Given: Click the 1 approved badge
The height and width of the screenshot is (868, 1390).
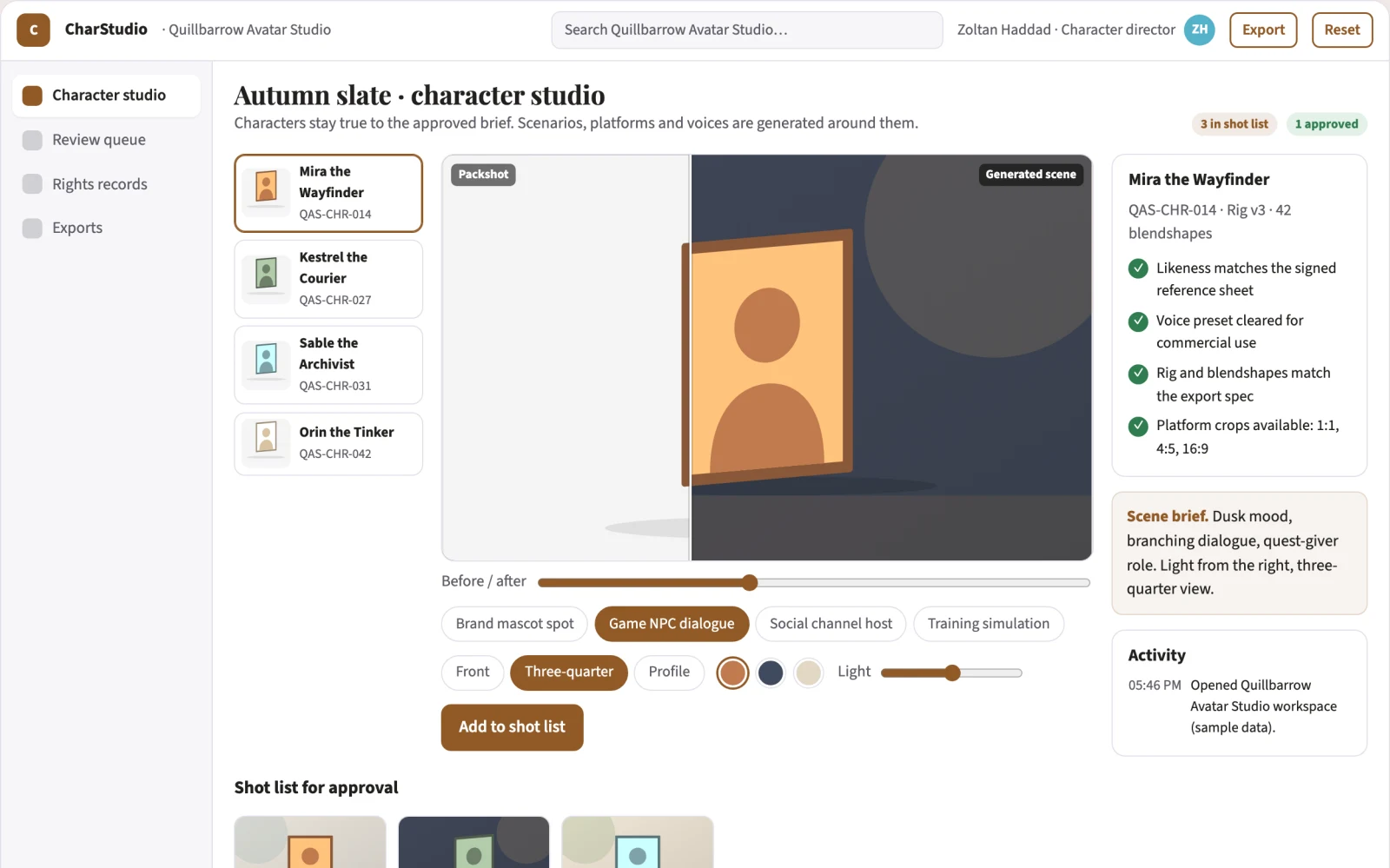Looking at the screenshot, I should coord(1327,124).
